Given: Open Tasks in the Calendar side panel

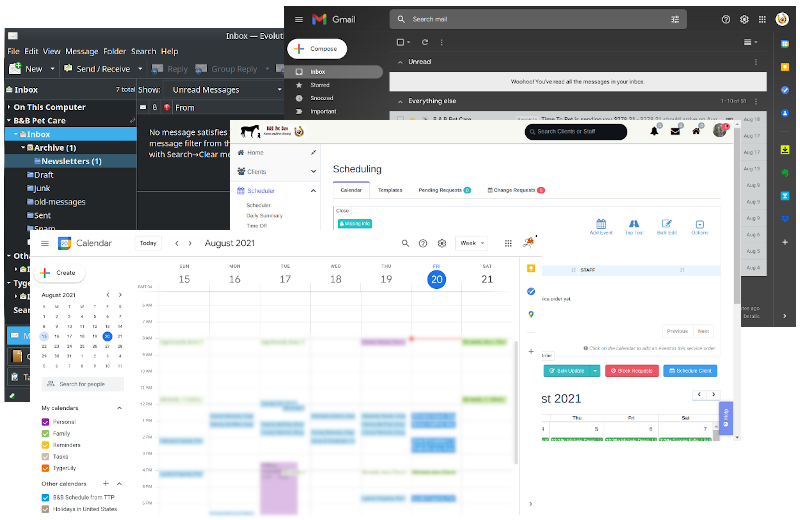Looking at the screenshot, I should [x=531, y=291].
